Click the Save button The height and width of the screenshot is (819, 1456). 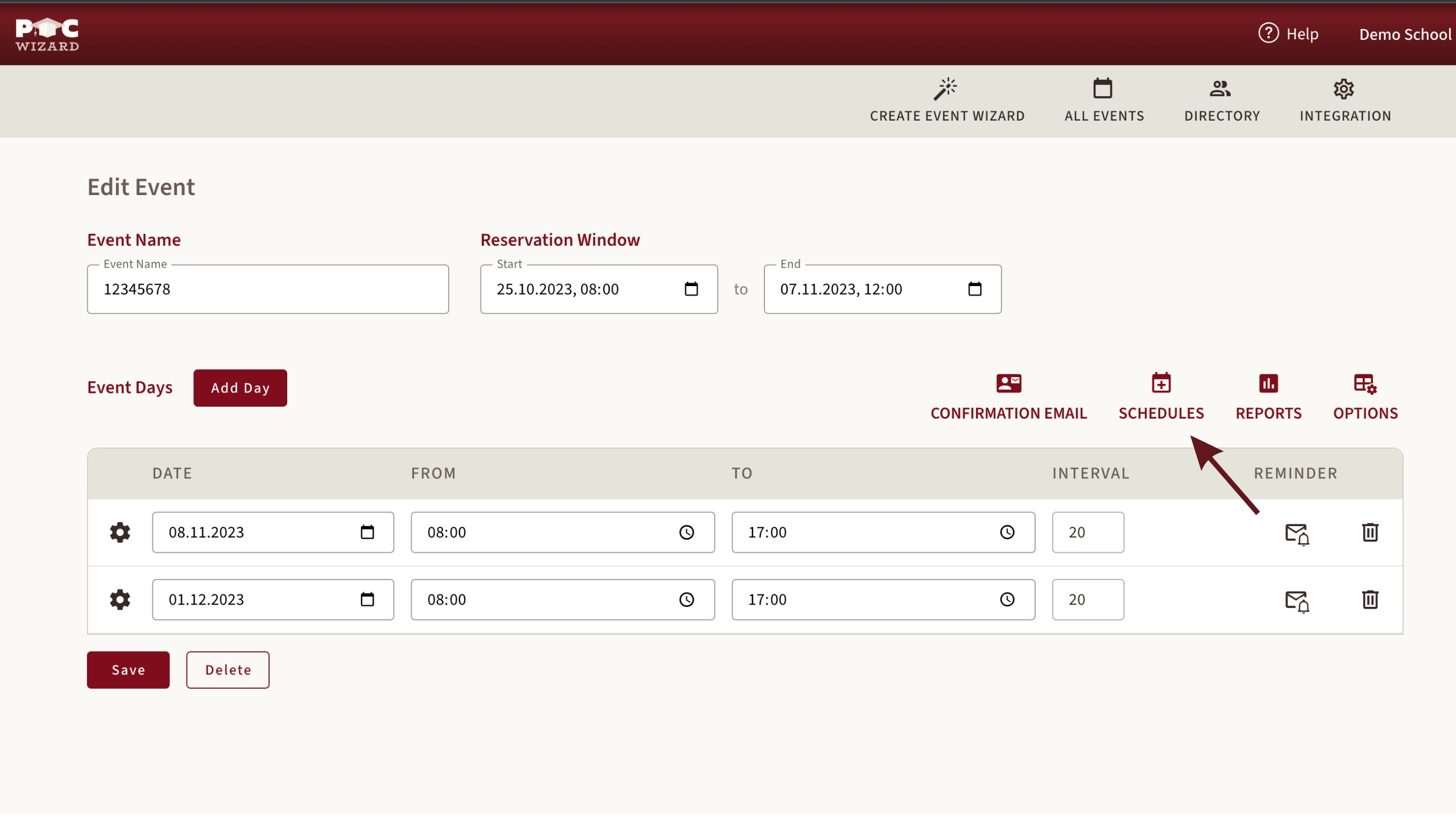coord(128,670)
